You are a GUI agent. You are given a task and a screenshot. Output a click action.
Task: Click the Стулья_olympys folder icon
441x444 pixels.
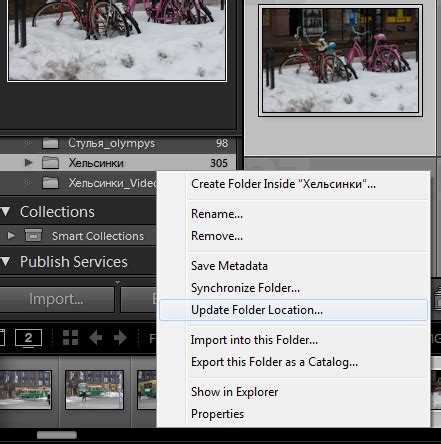pos(50,143)
